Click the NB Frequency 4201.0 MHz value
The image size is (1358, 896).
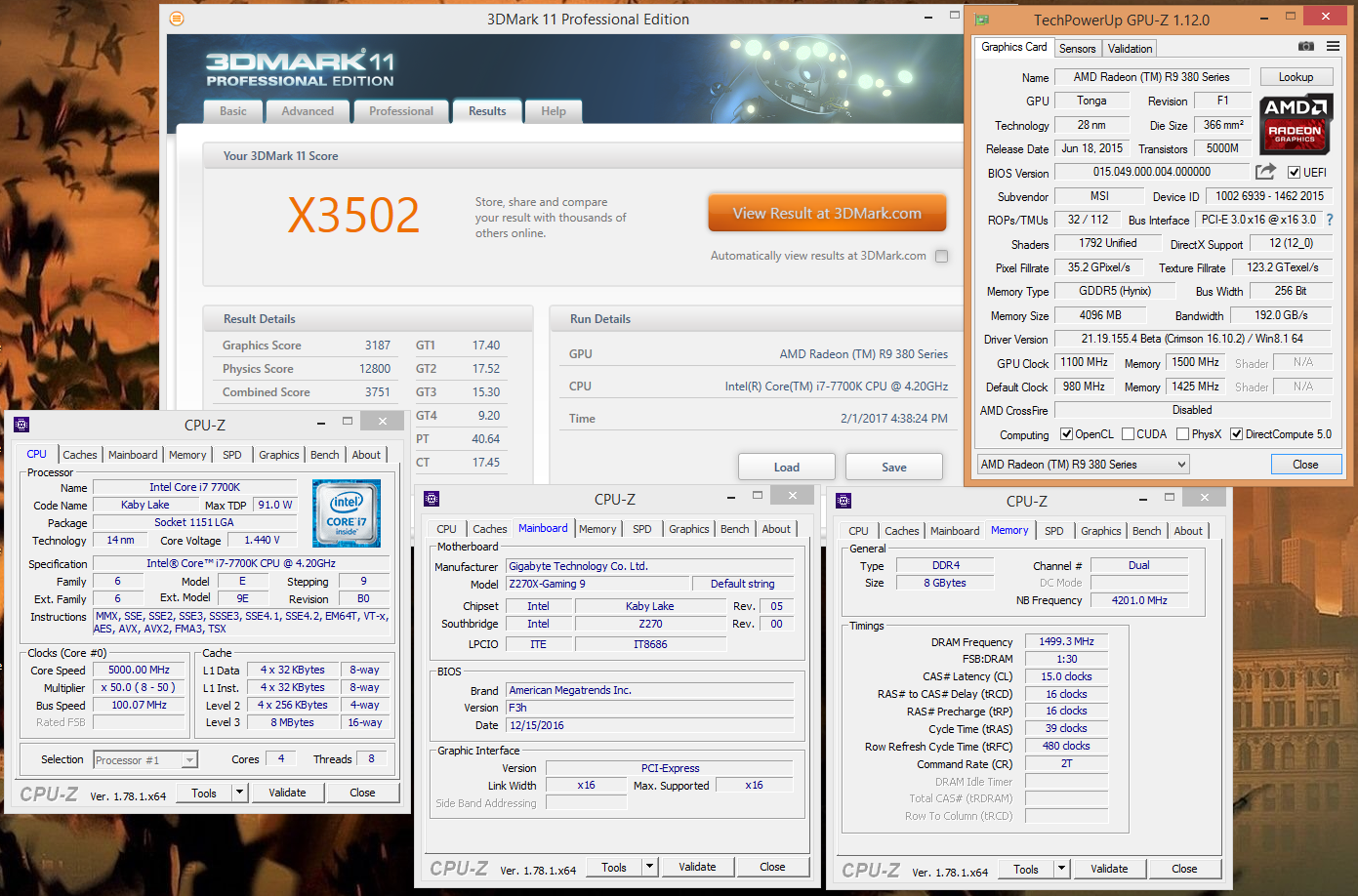point(1139,600)
